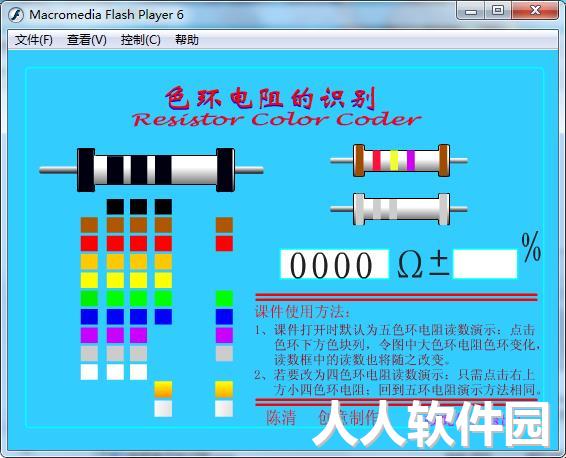
Task: Select yellow swatch in second band column
Action: pyautogui.click(x=116, y=280)
